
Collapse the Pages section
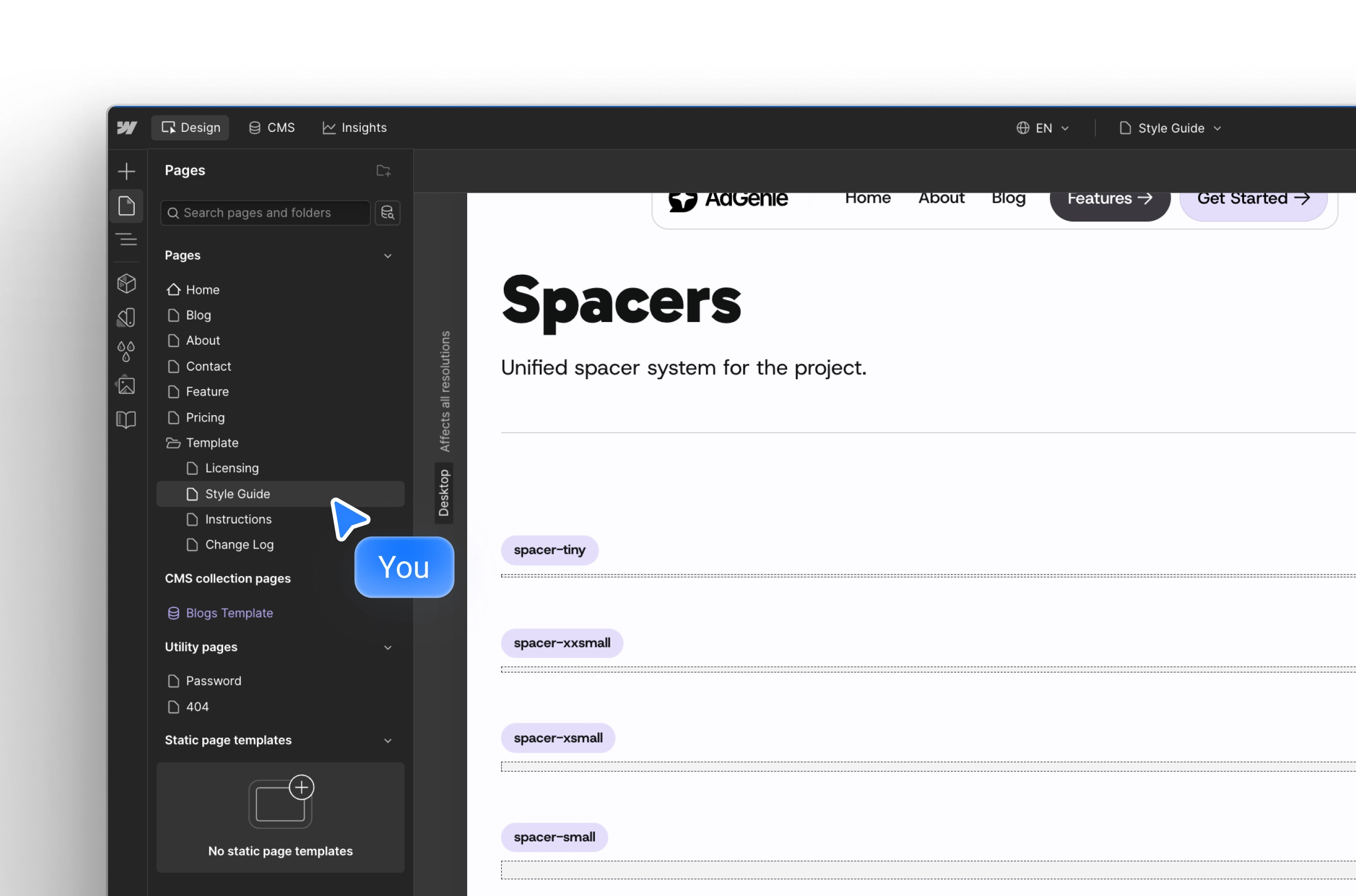coord(388,255)
